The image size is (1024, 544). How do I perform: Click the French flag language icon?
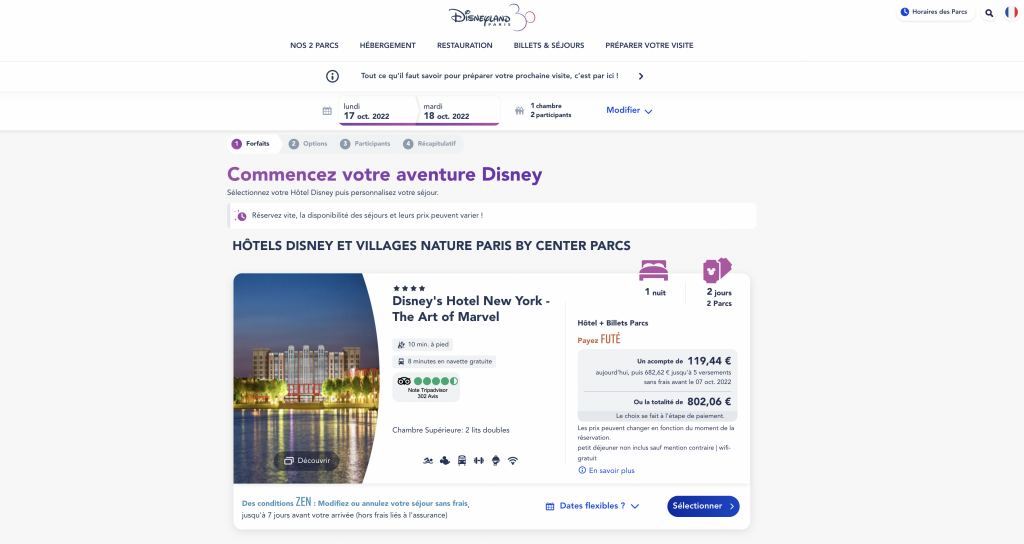tap(1011, 12)
